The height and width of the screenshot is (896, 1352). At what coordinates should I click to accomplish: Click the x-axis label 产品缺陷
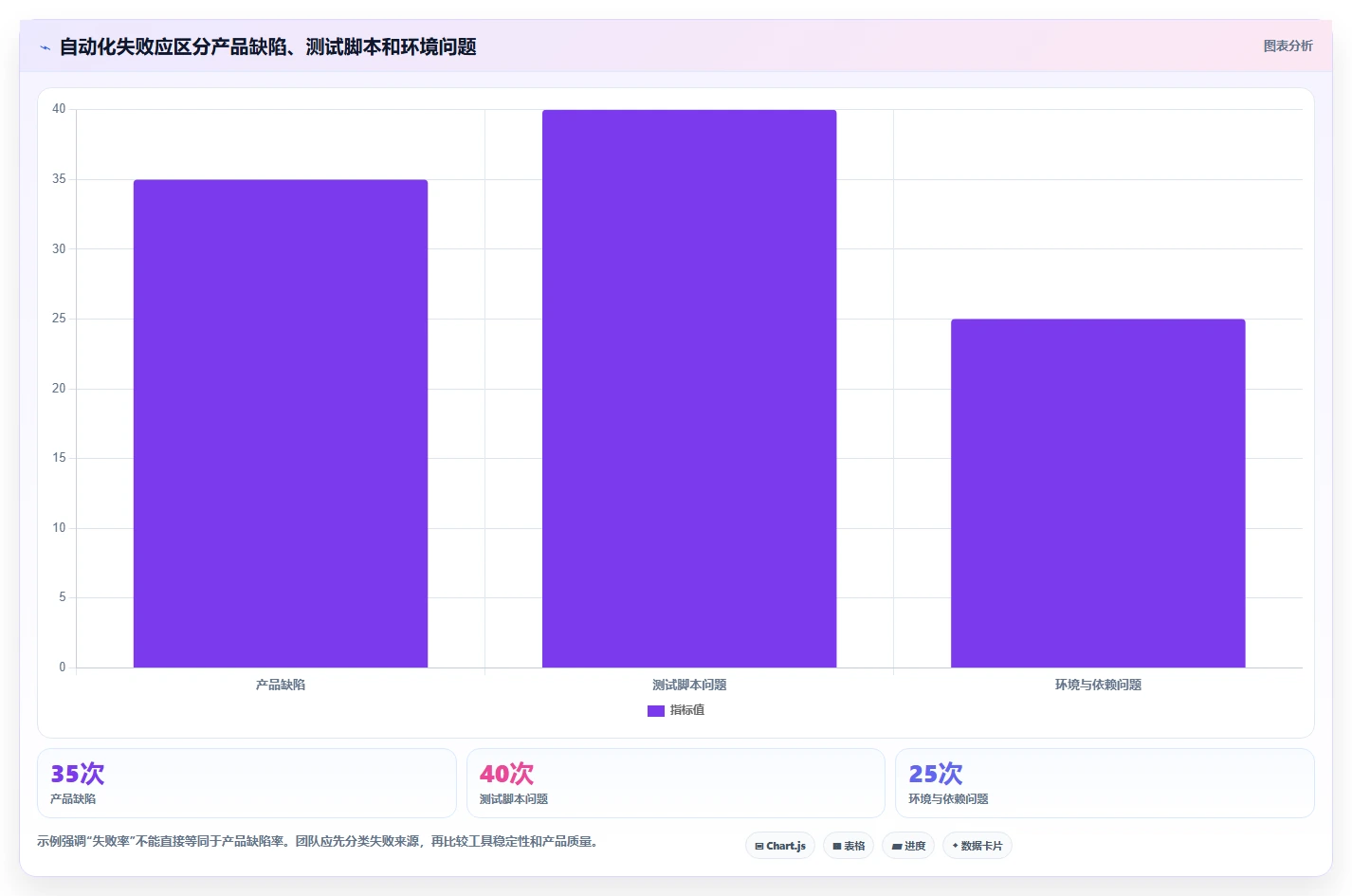click(x=281, y=685)
